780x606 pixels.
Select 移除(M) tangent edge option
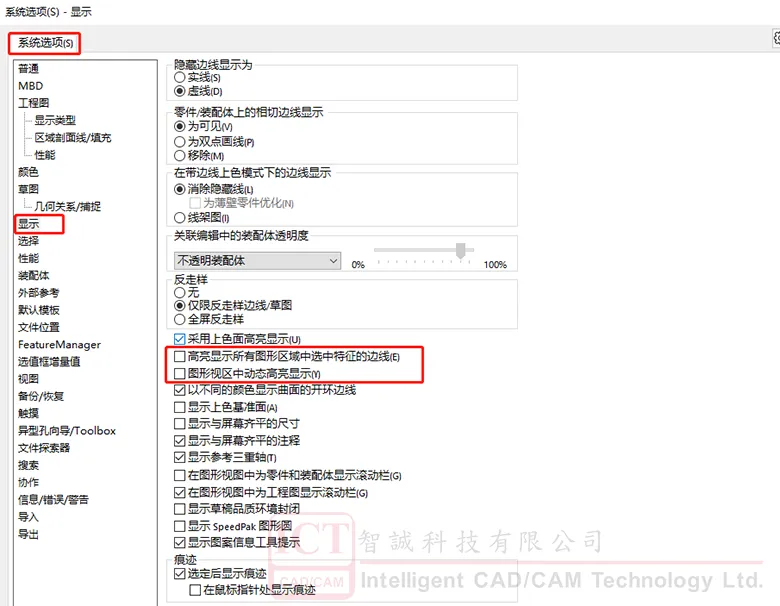[x=180, y=156]
